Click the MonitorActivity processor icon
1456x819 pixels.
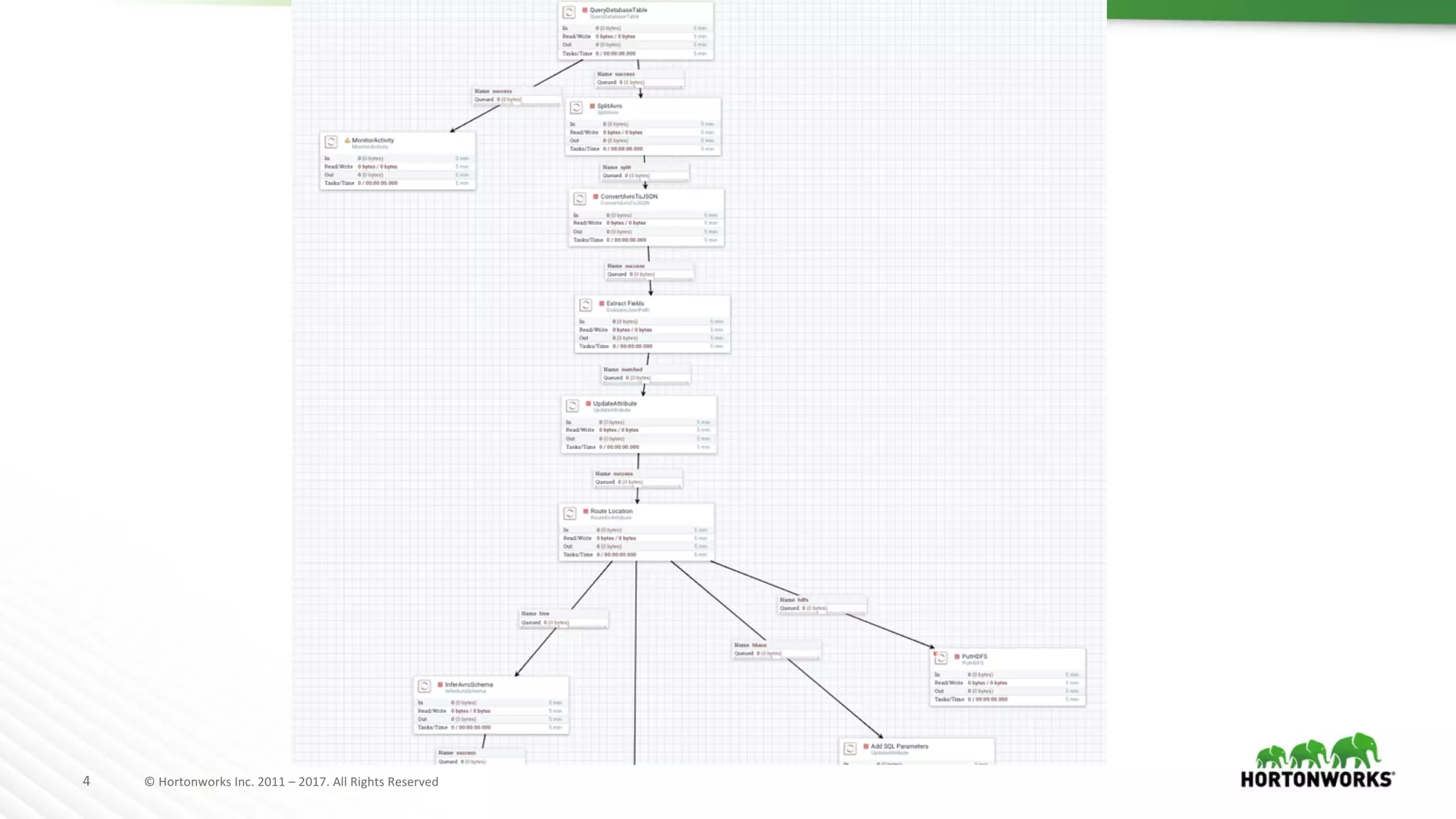pos(331,142)
